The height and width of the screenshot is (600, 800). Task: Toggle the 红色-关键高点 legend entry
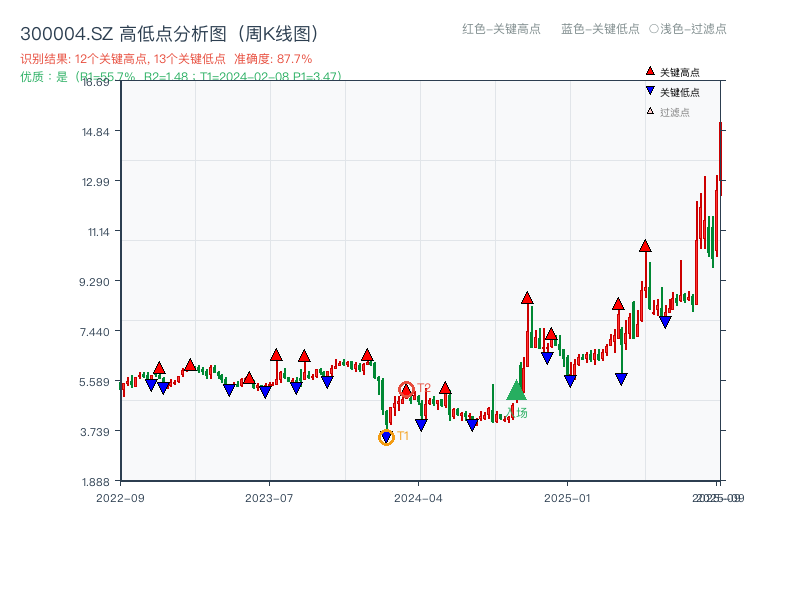pyautogui.click(x=501, y=29)
